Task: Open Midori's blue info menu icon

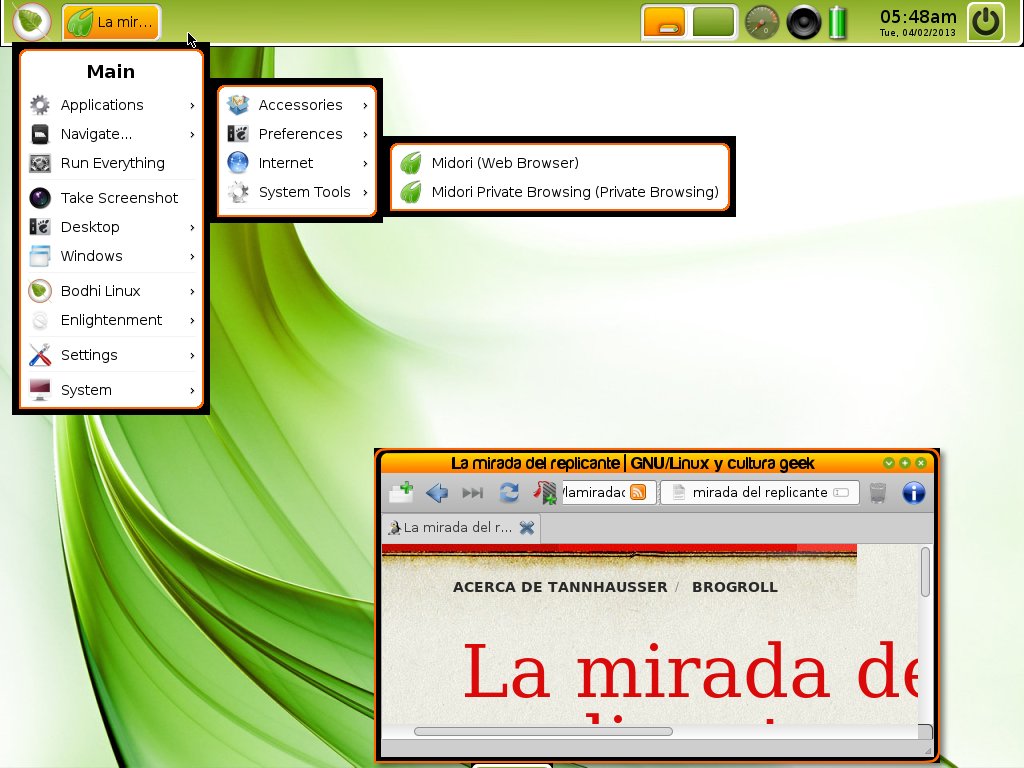Action: (x=914, y=492)
